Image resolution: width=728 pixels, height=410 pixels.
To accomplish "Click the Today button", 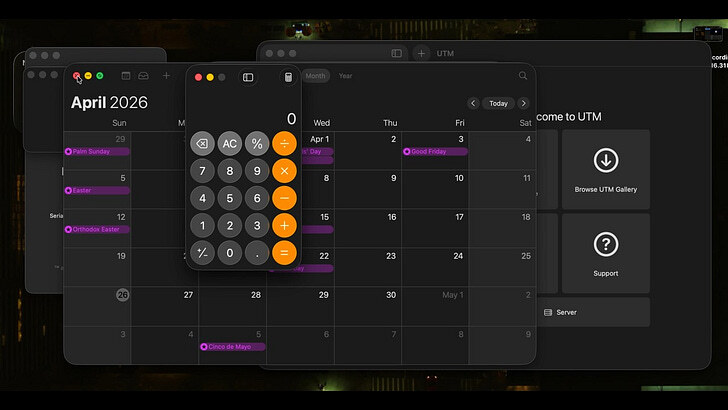I will click(x=498, y=103).
